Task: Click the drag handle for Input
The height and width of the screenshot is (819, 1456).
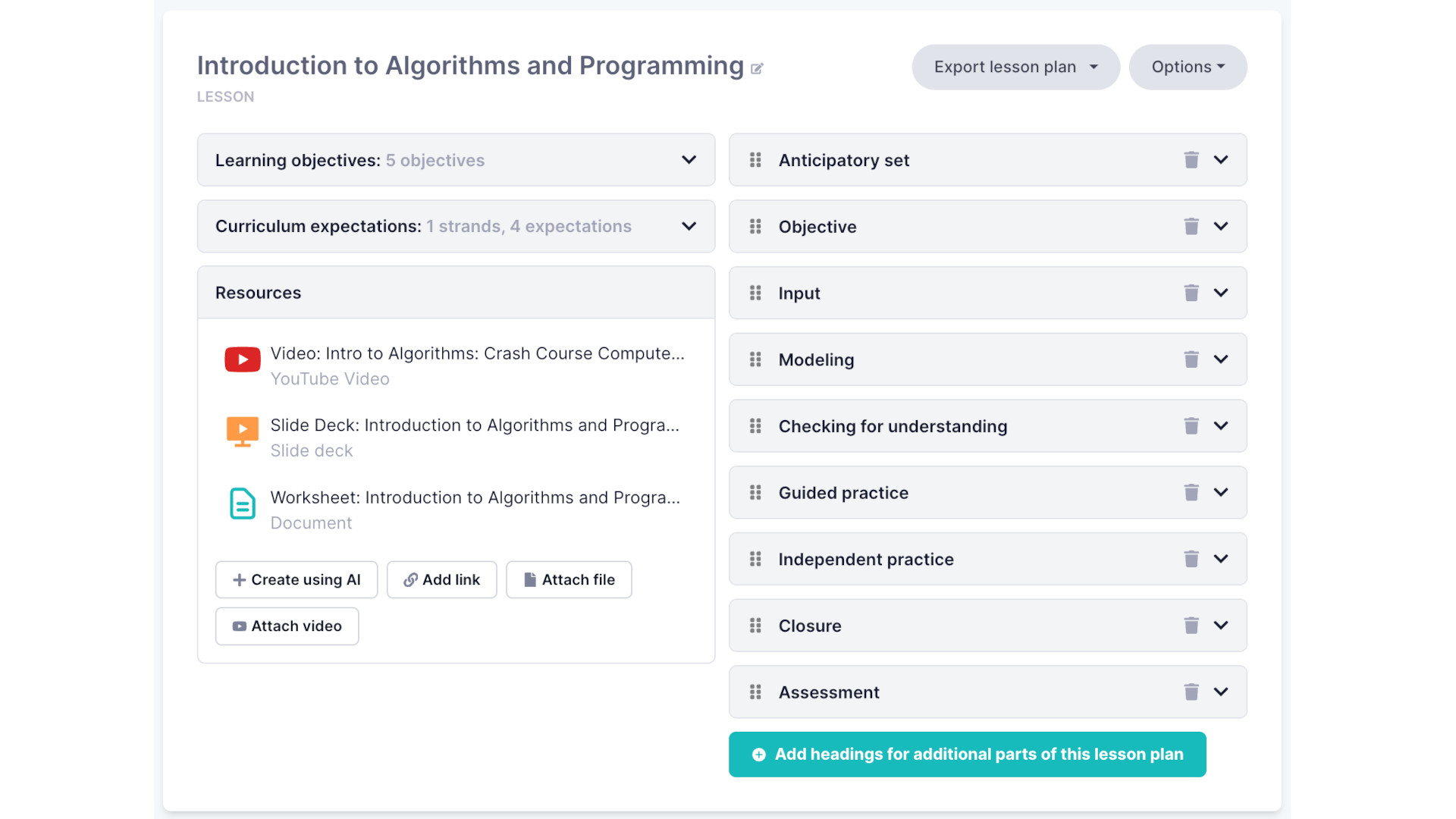Action: coord(755,293)
